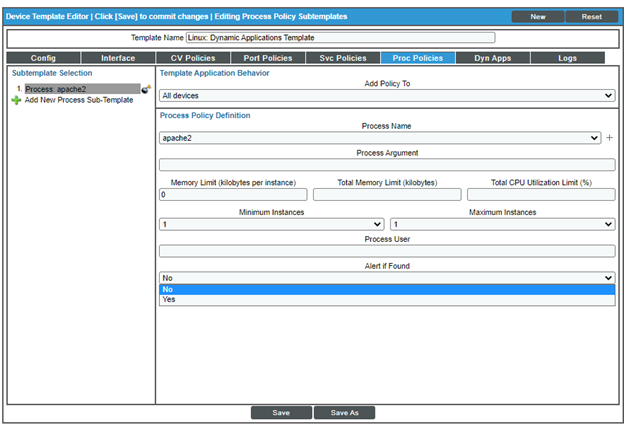Click the bomb delete icon next to Process: apache2
Viewport: 624px width, 425px height.
tap(146, 89)
